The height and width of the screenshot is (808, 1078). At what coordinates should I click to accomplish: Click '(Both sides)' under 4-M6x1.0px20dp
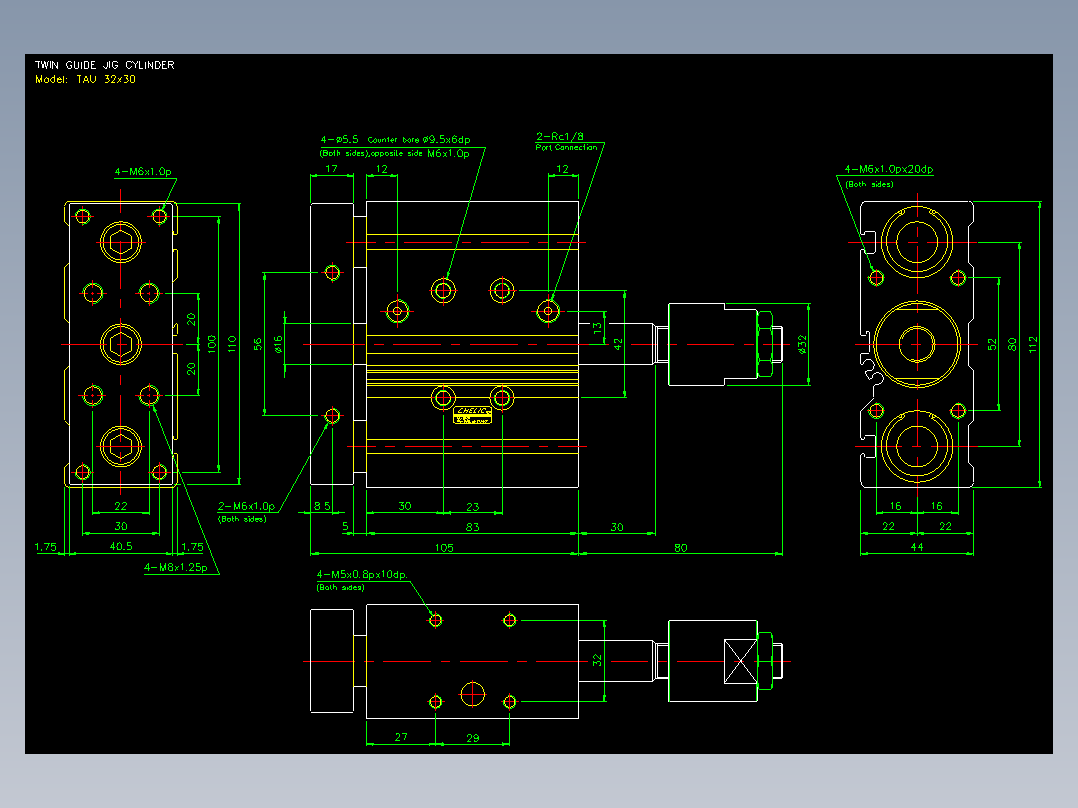pos(870,184)
